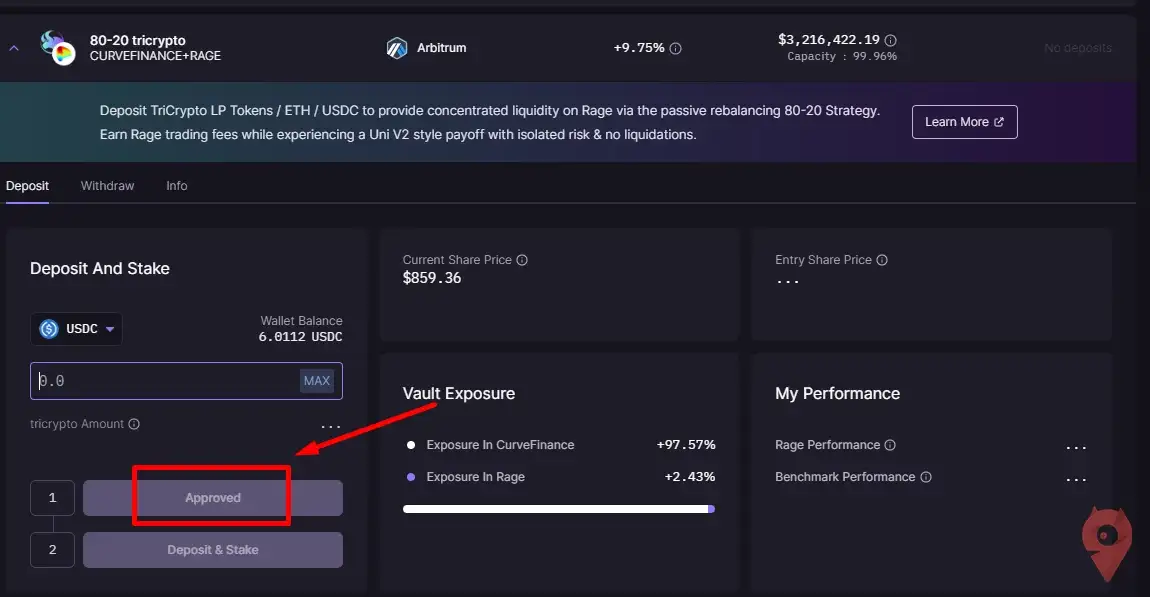
Task: Open the tricrypto Amount info icon
Action: tap(134, 424)
